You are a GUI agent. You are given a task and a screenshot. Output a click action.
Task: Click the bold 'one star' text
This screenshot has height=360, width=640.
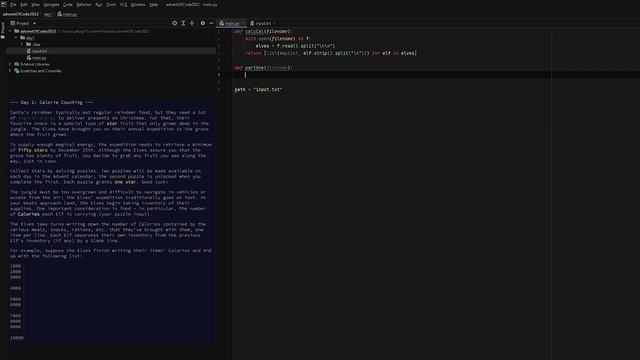coord(125,182)
